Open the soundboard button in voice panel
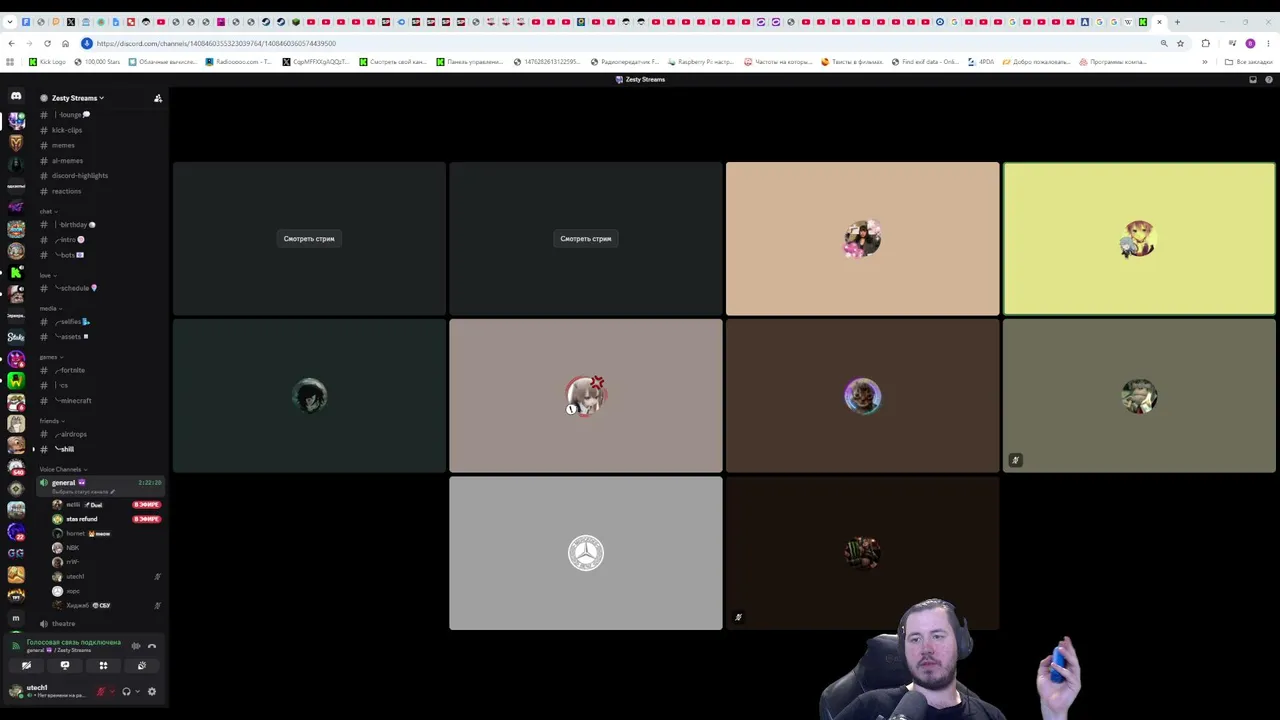 tap(141, 666)
